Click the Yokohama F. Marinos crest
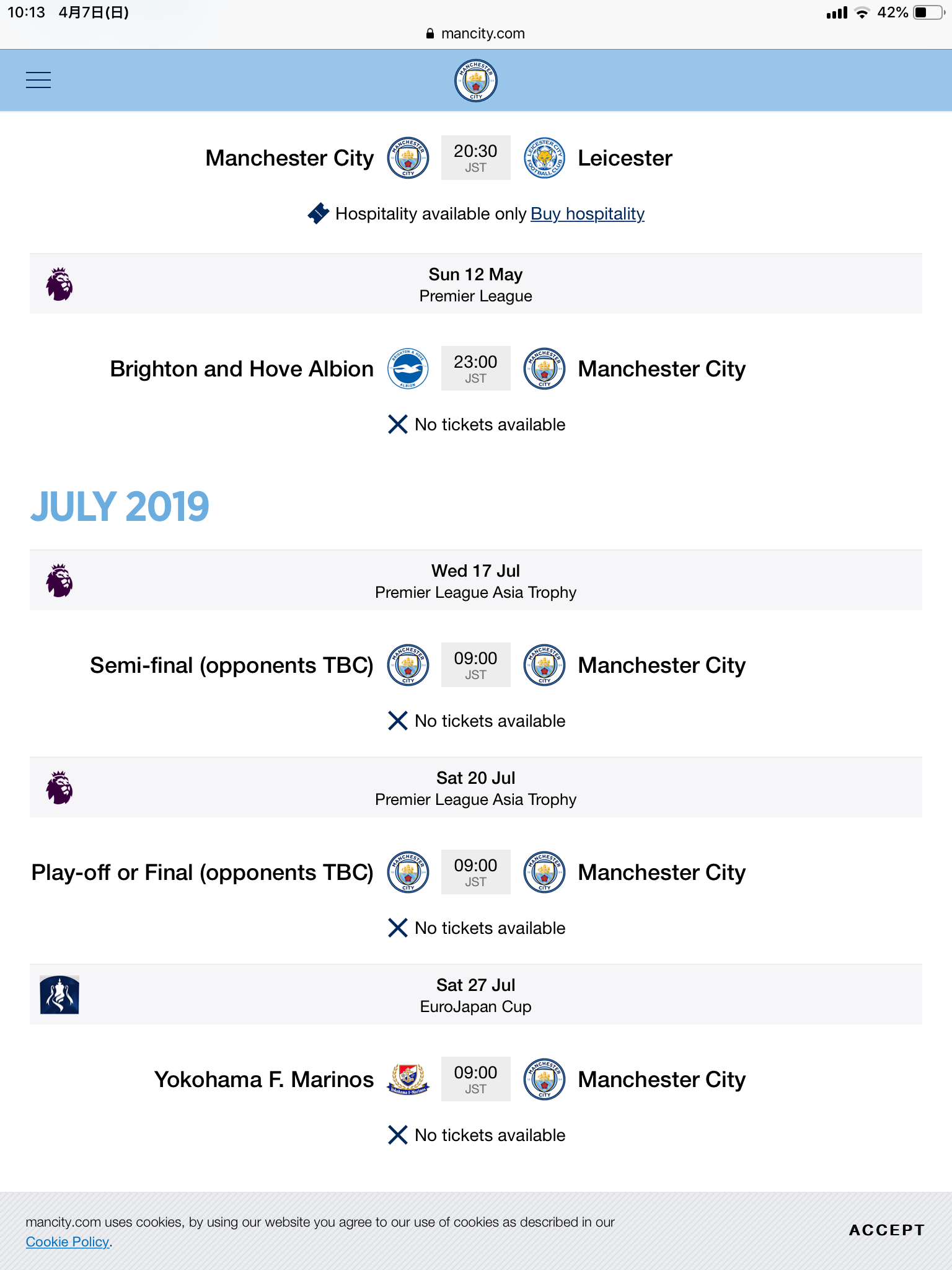The width and height of the screenshot is (952, 1270). point(408,1080)
